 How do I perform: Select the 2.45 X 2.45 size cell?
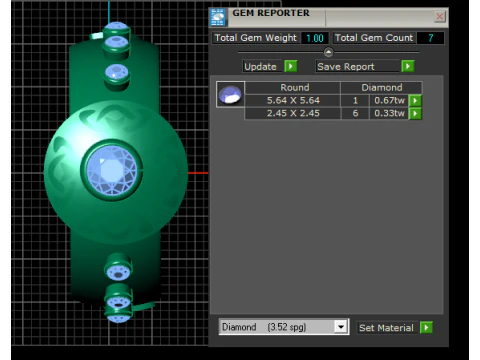coord(293,113)
